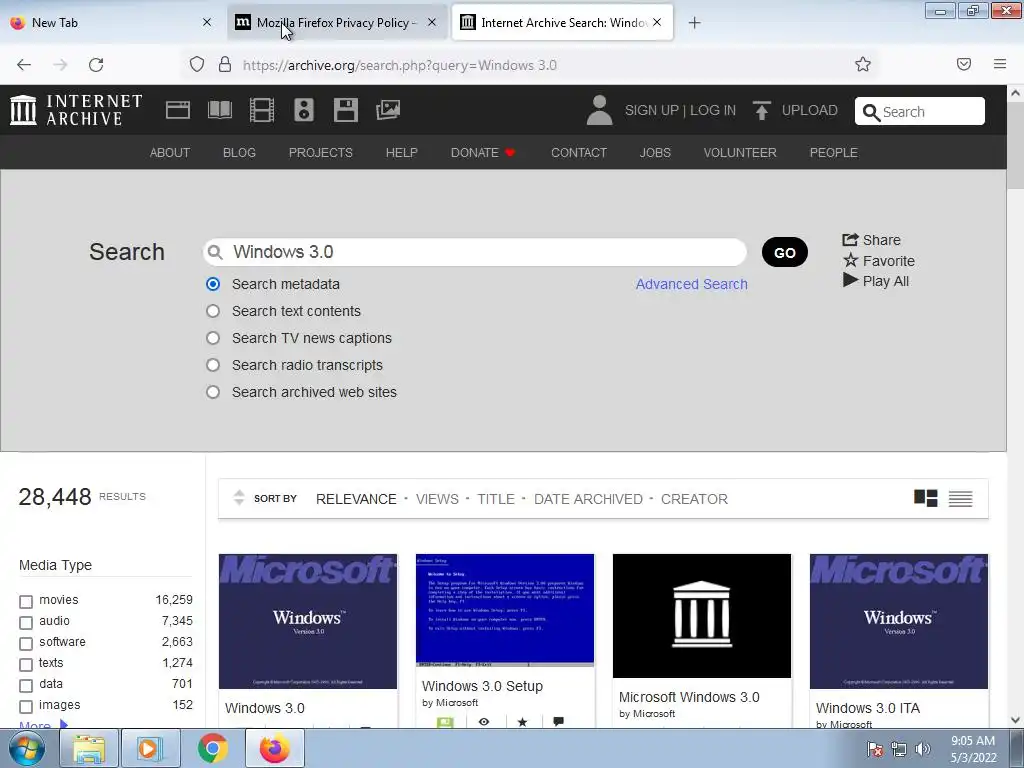Screen dimensions: 1024x768
Task: Close the Internet Archive Search tab
Action: (x=657, y=22)
